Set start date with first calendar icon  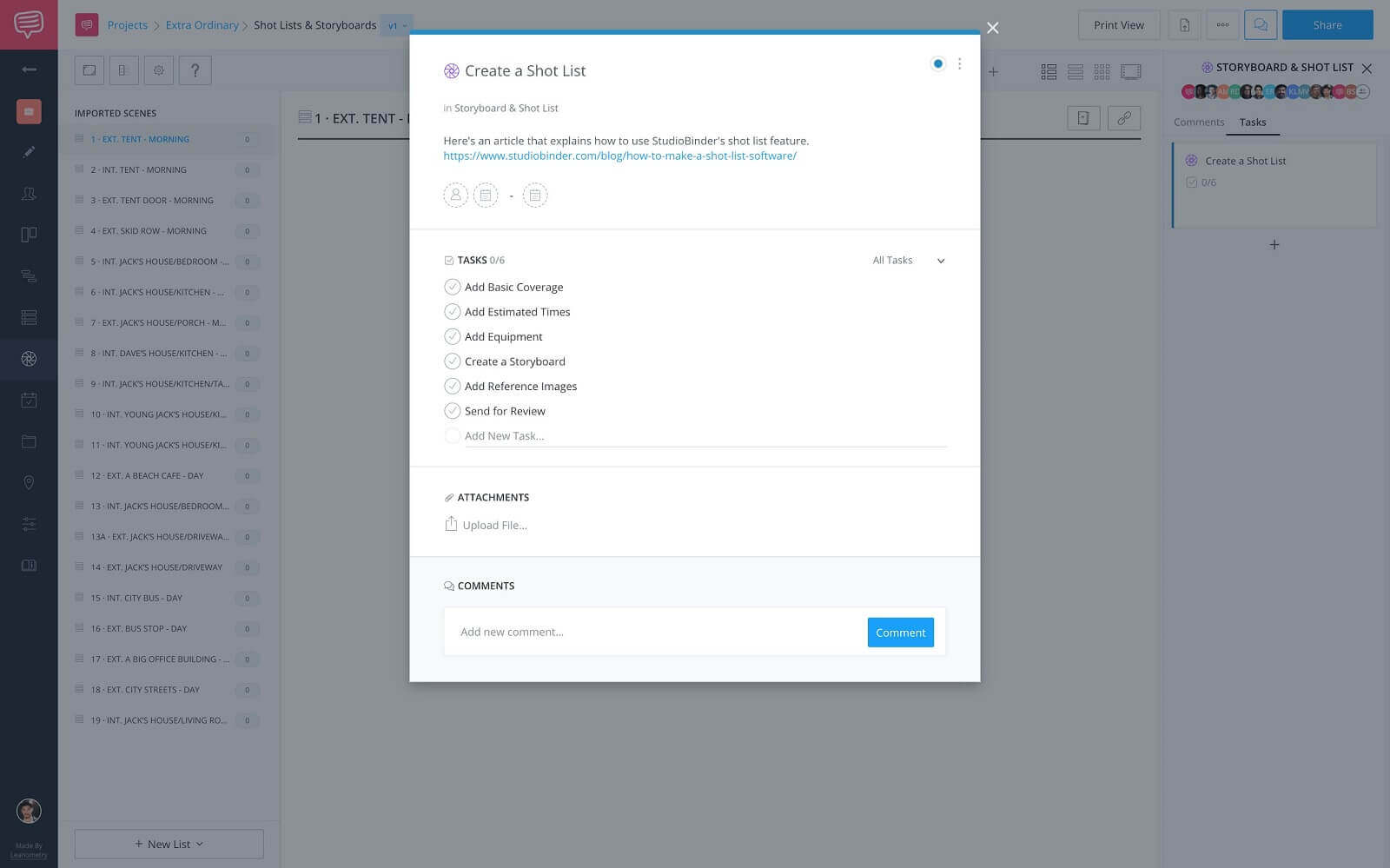(486, 195)
